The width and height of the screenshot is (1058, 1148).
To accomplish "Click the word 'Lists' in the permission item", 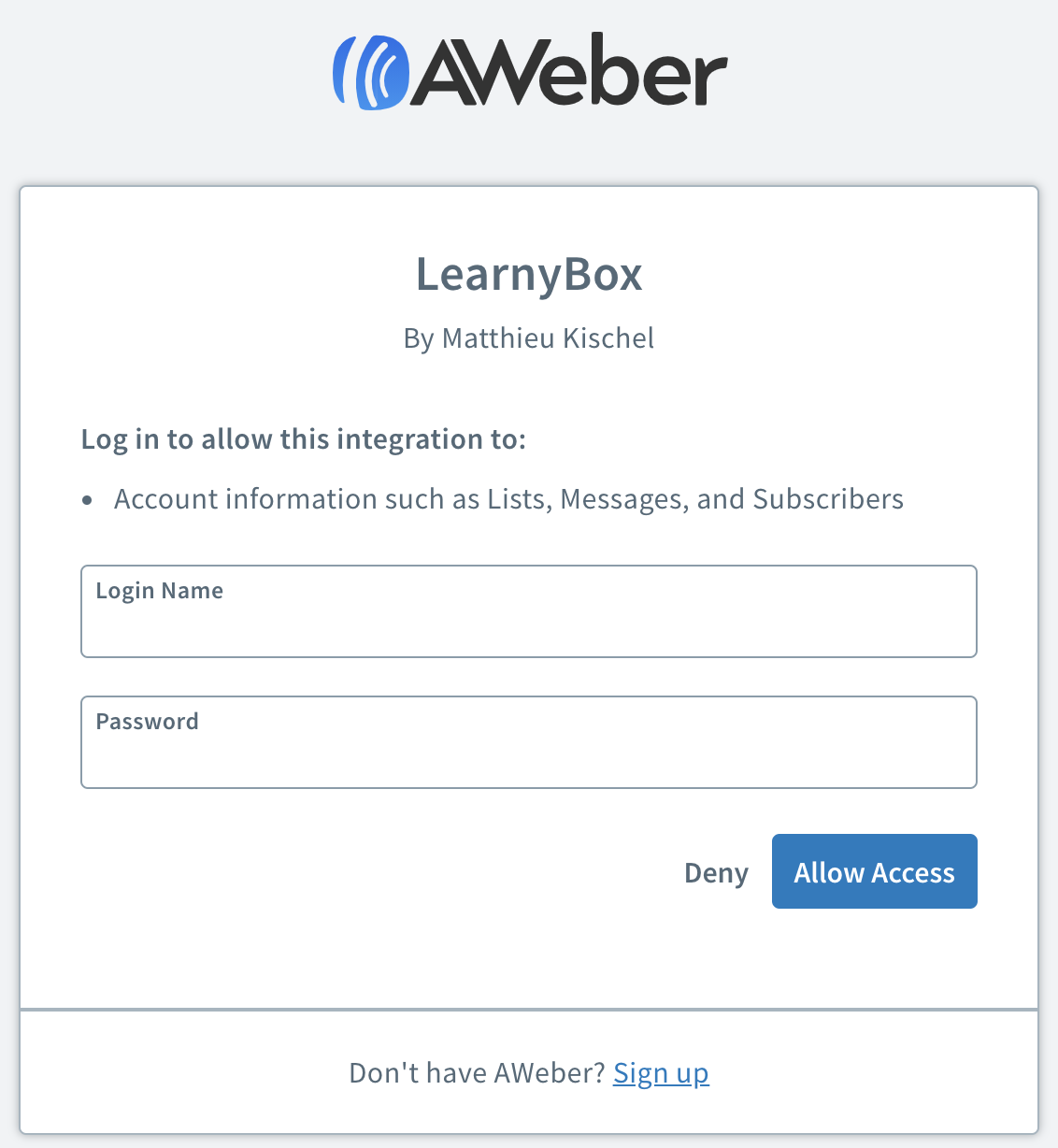I will [x=519, y=499].
